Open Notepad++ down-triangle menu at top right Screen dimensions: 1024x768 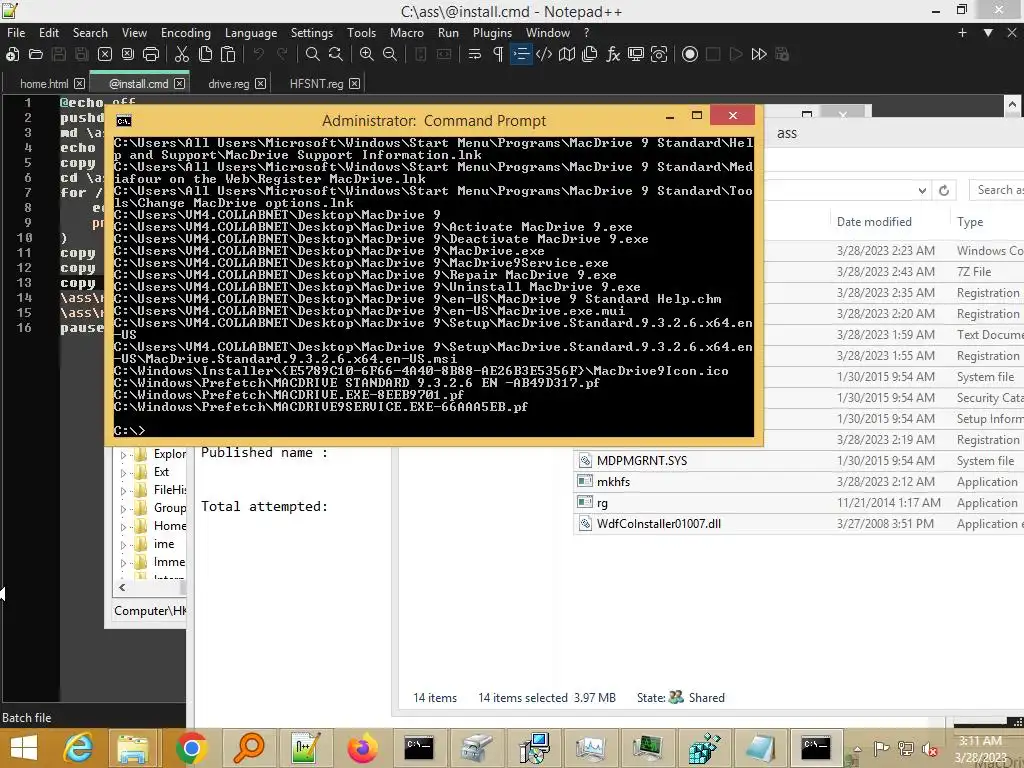tap(988, 33)
